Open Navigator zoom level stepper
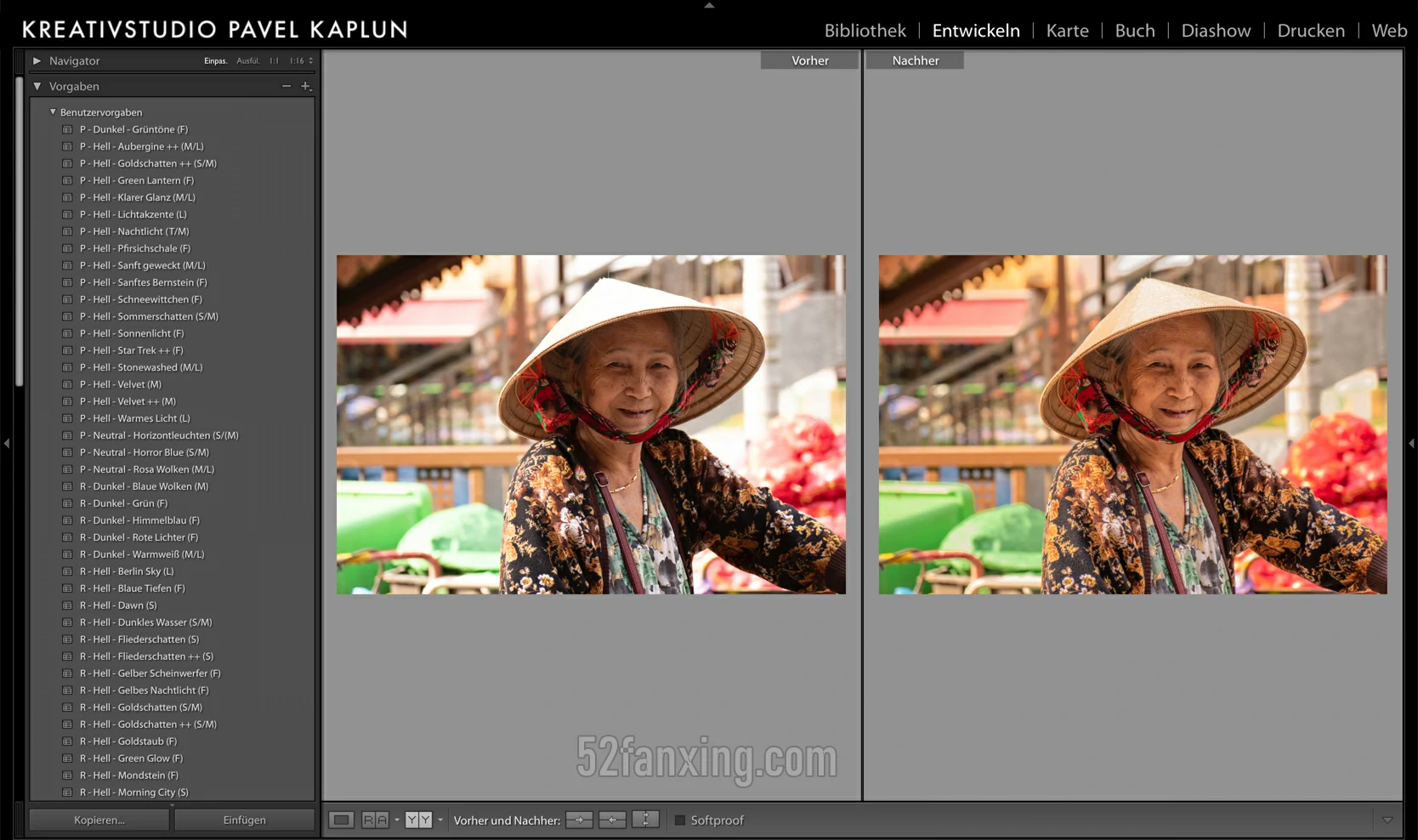This screenshot has height=840, width=1418. pyautogui.click(x=310, y=61)
